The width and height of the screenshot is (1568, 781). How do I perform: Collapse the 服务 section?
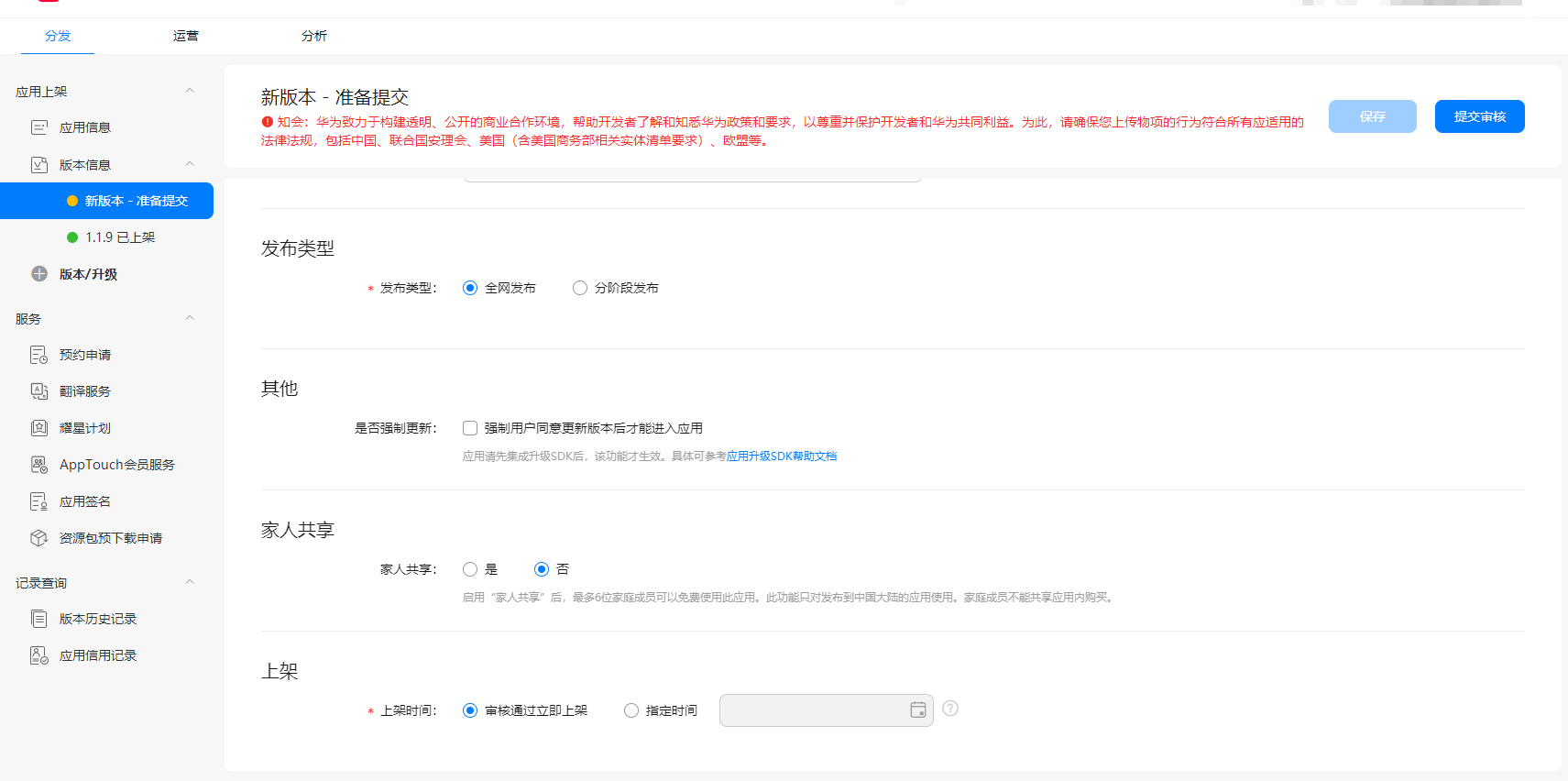tap(190, 318)
